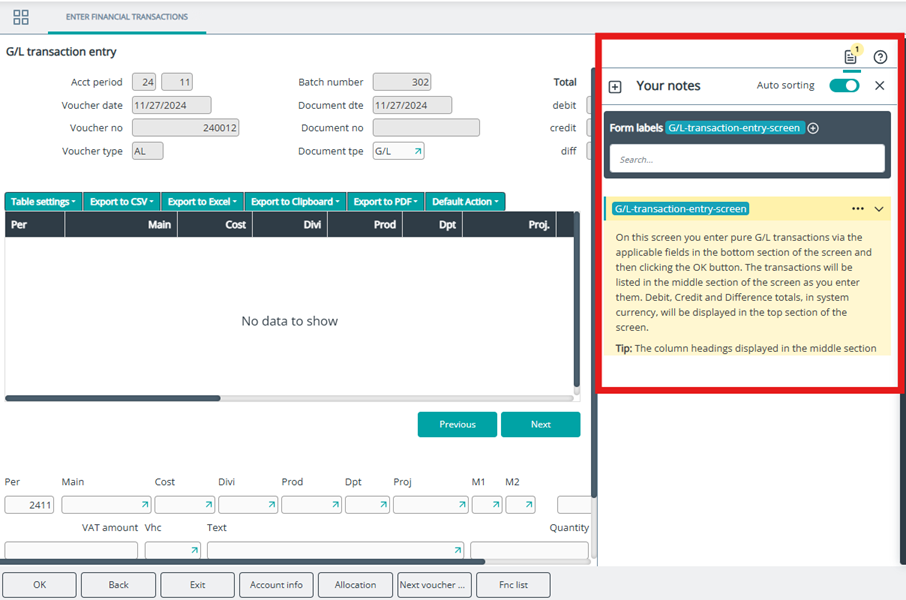906x600 pixels.
Task: Close the Your notes panel
Action: 879,86
